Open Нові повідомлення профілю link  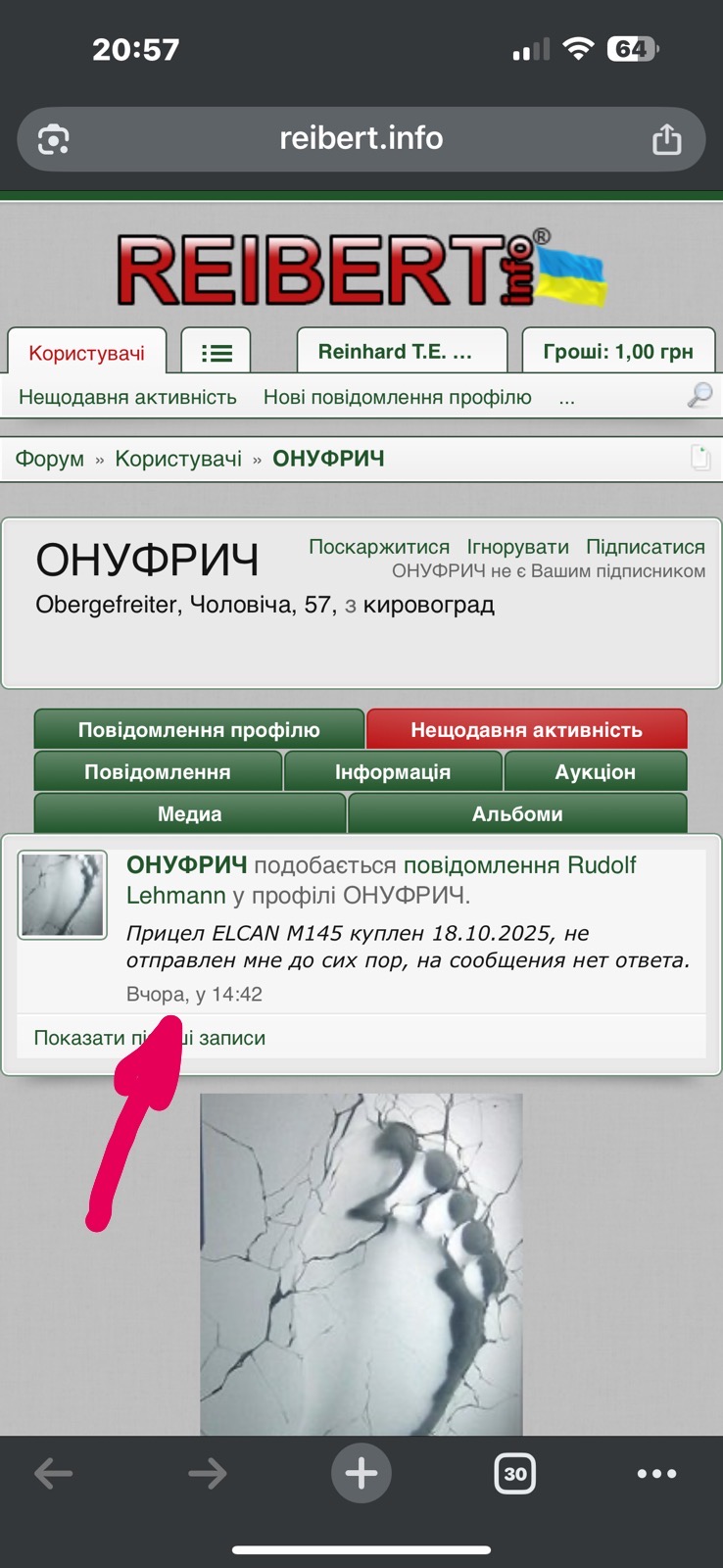(398, 397)
